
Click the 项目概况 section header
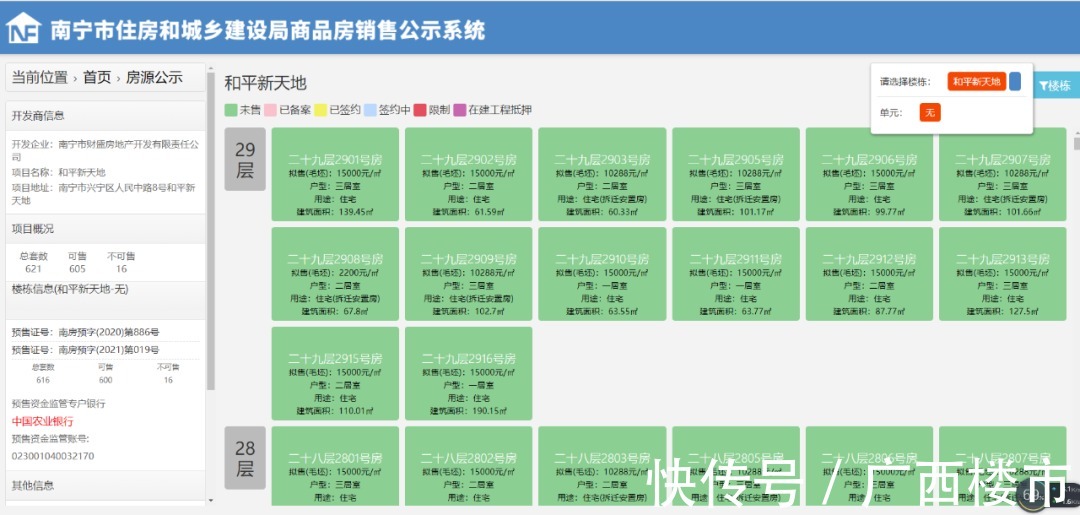click(105, 229)
